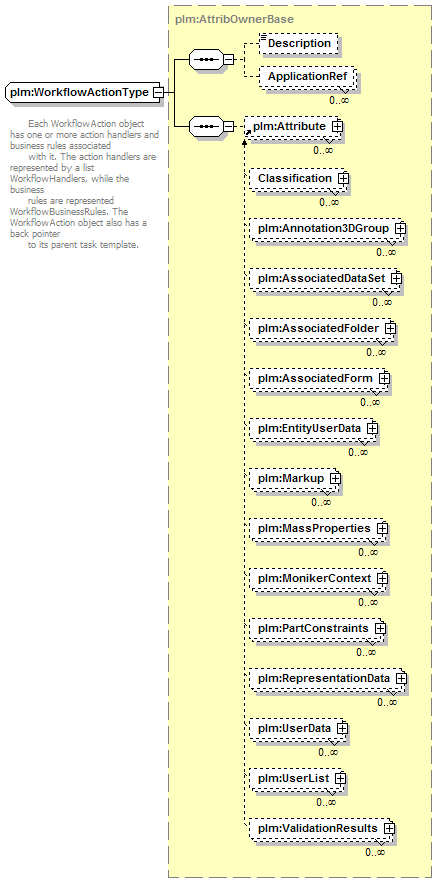Screen dimensions: 437x883
Task: Select the ApplicationRef element box
Action: click(x=307, y=77)
